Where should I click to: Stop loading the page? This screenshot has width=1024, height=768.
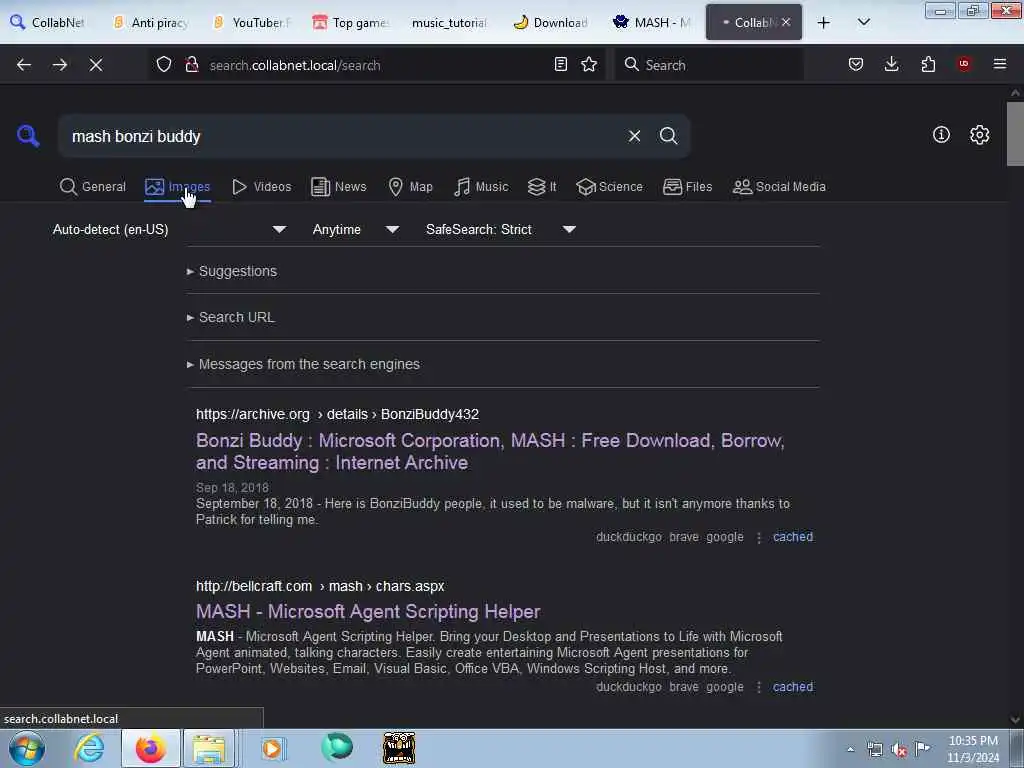(x=95, y=65)
